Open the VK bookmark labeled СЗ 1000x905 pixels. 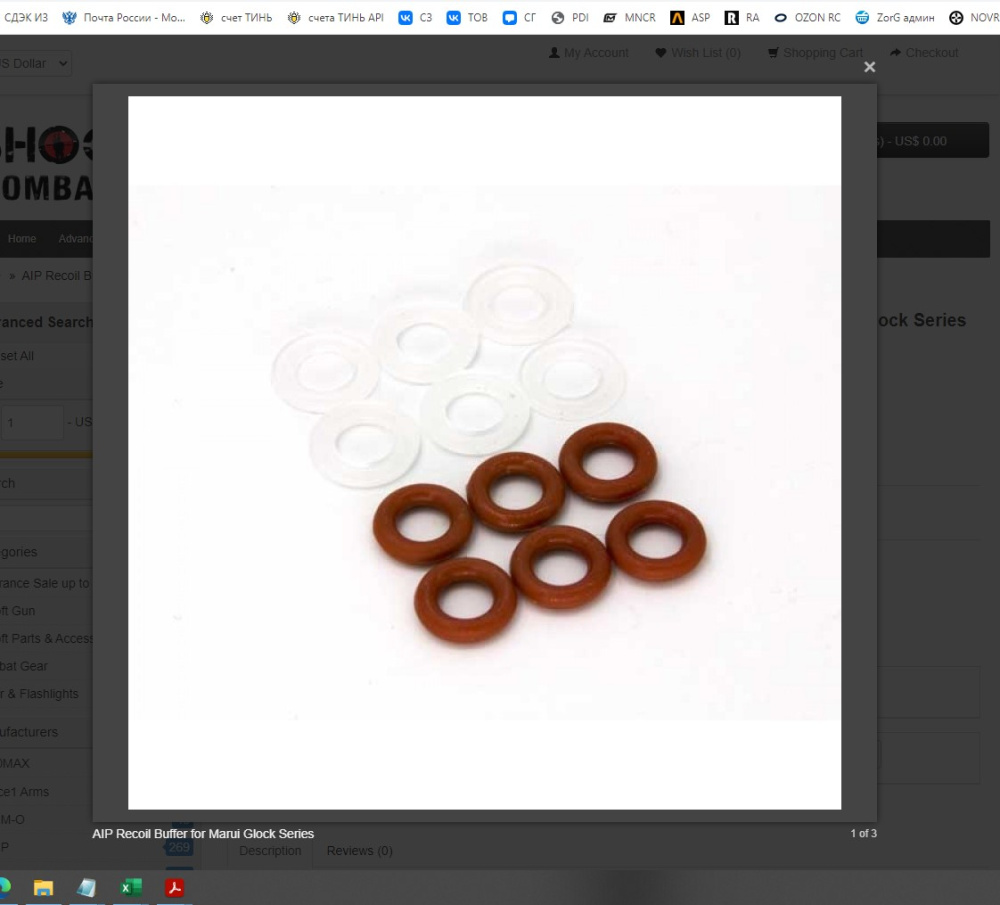click(415, 18)
